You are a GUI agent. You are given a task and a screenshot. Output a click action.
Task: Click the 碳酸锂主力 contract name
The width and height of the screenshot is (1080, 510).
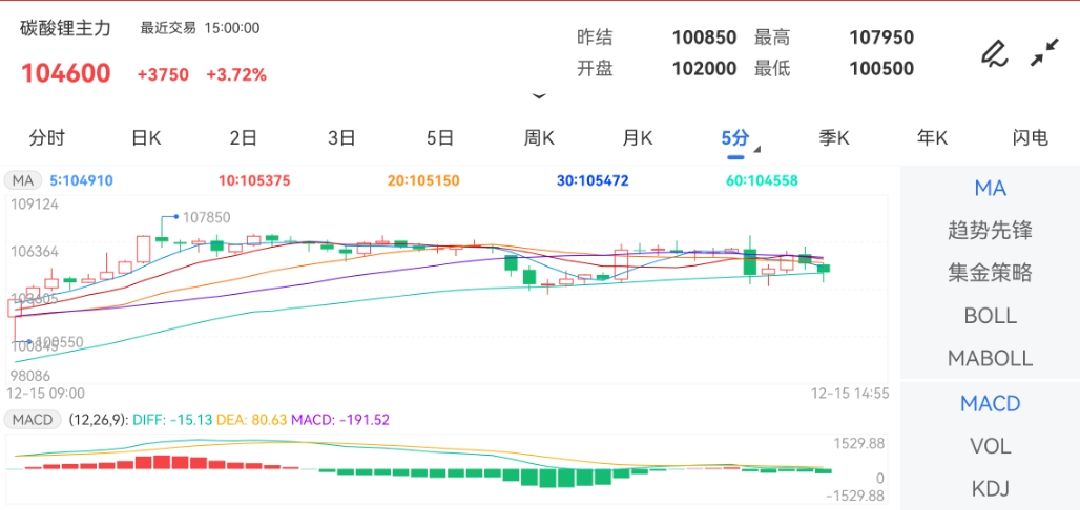click(x=65, y=28)
